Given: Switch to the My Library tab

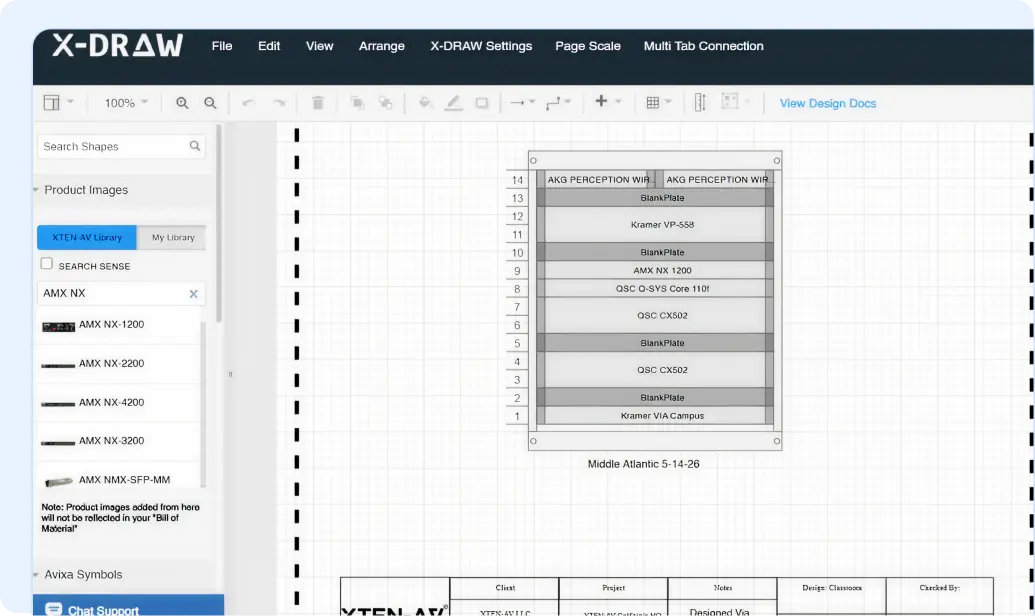Looking at the screenshot, I should coord(173,237).
